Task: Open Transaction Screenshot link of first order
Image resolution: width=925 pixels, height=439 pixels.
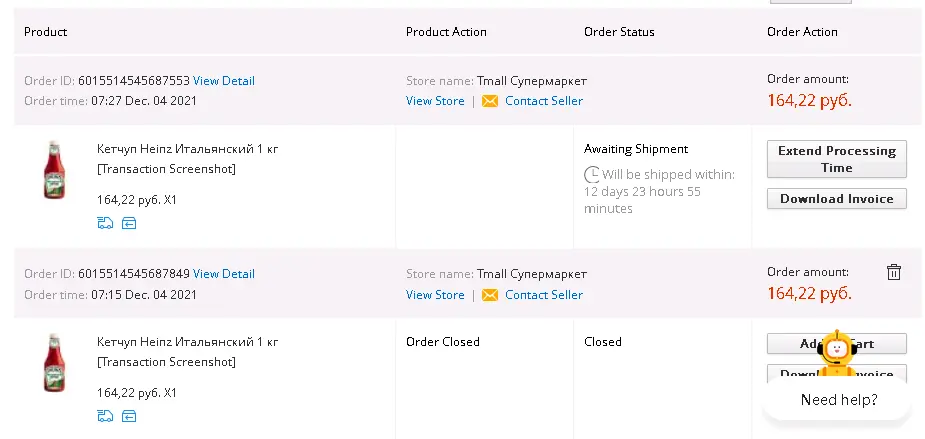Action: tap(166, 169)
